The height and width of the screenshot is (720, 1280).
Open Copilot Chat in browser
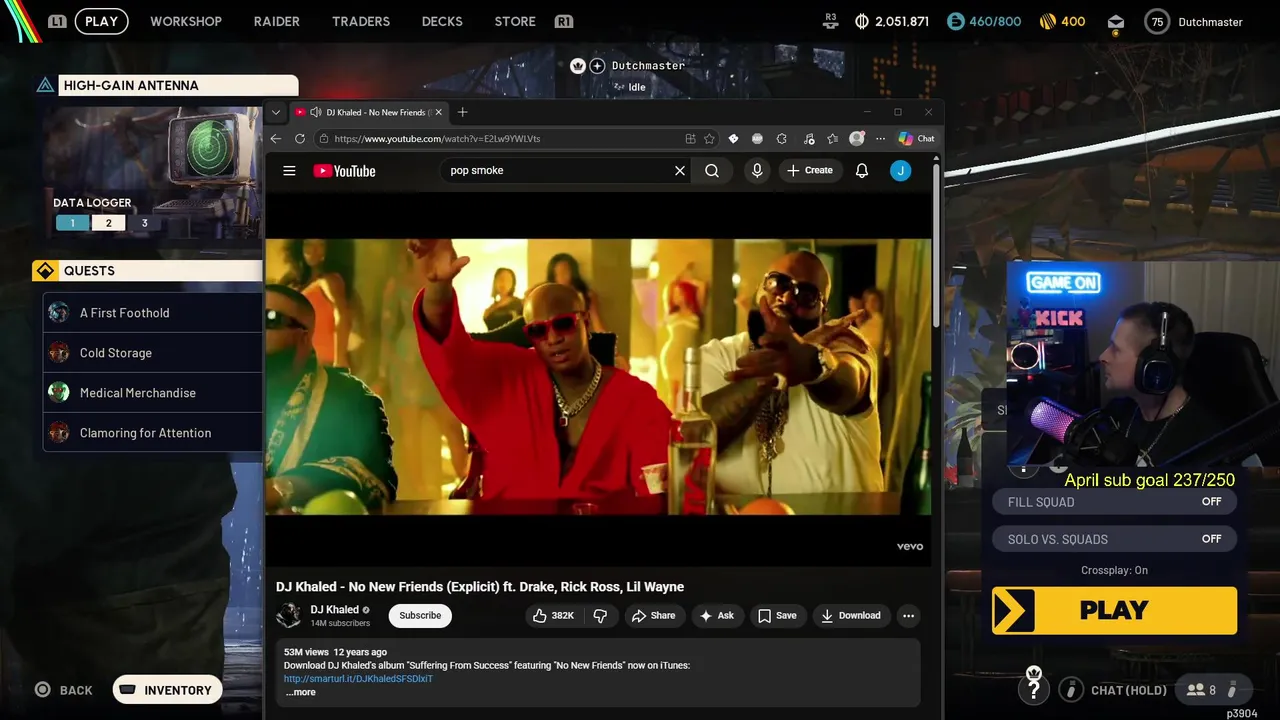click(916, 139)
